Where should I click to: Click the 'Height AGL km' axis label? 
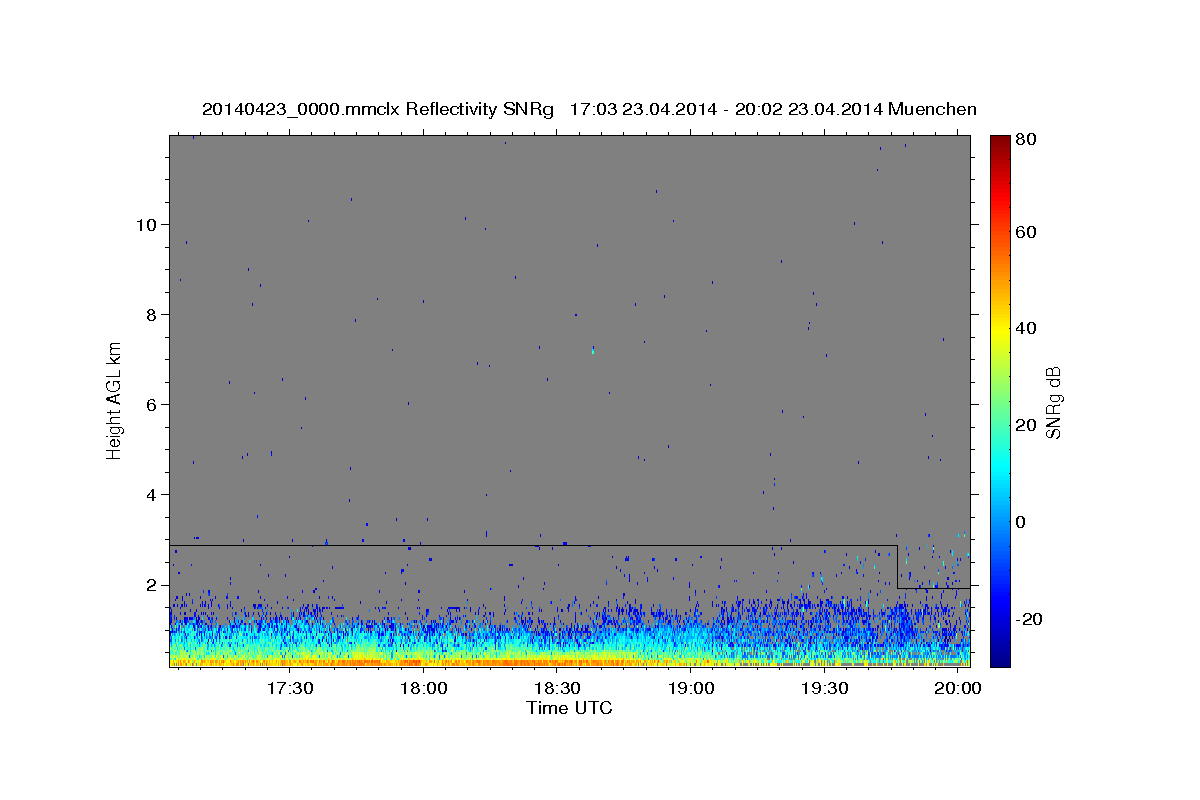coord(114,400)
